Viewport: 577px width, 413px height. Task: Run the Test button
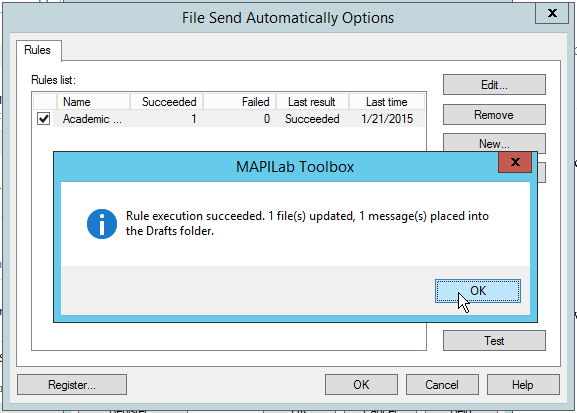pos(494,340)
